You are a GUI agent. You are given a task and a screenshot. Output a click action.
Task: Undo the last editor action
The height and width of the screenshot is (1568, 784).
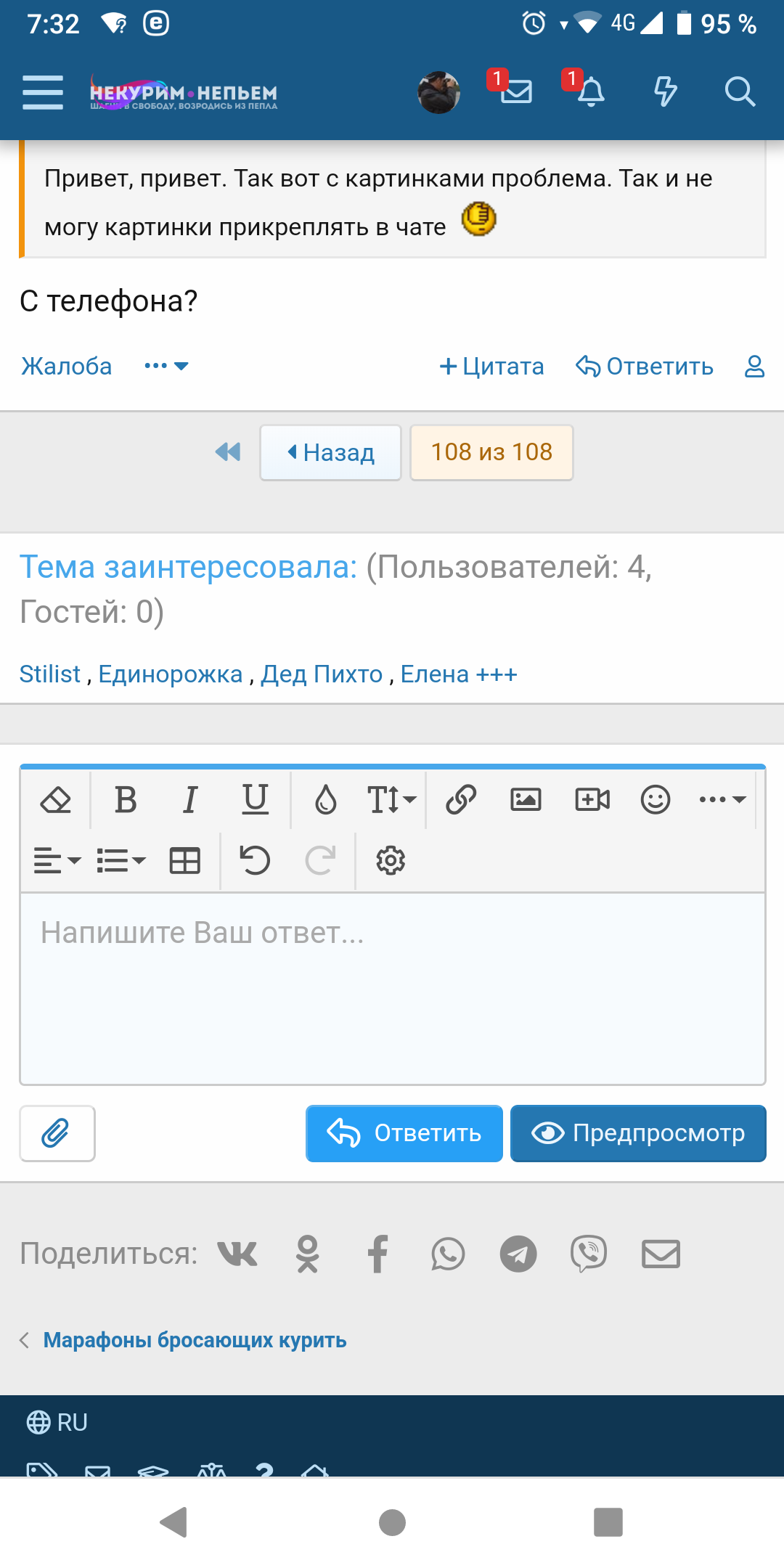click(x=255, y=861)
